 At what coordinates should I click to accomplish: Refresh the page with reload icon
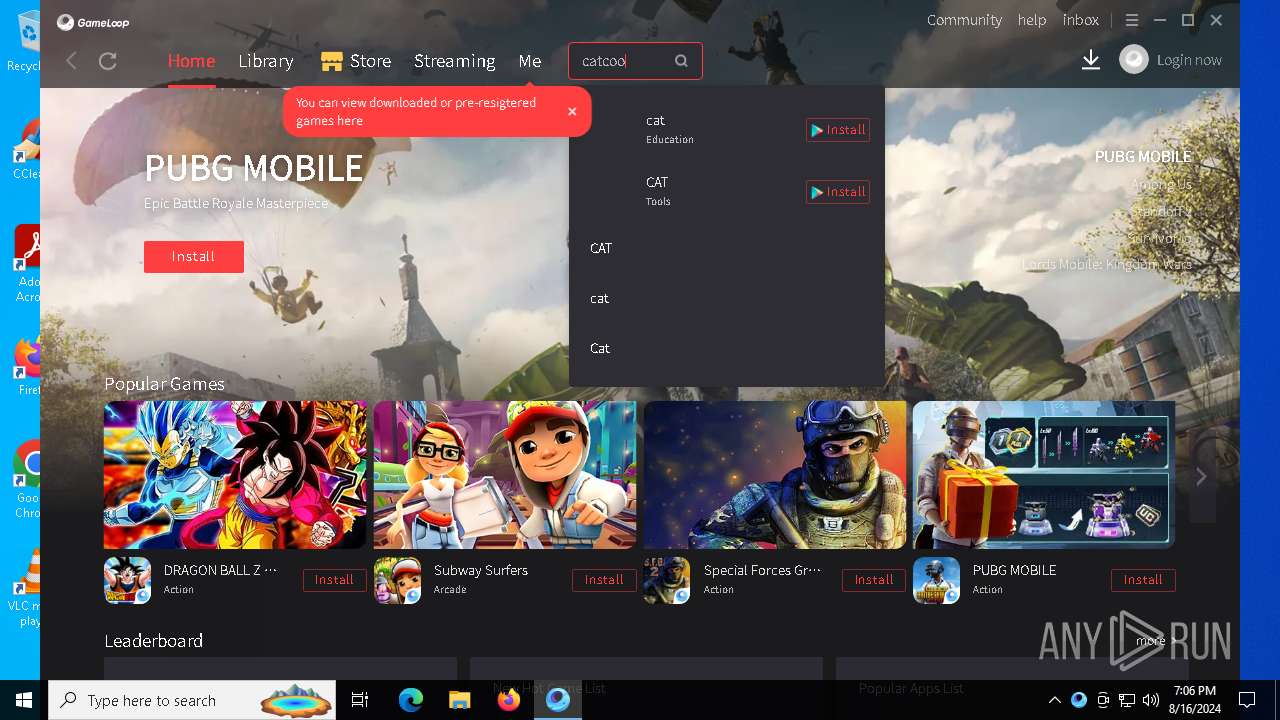click(x=108, y=61)
